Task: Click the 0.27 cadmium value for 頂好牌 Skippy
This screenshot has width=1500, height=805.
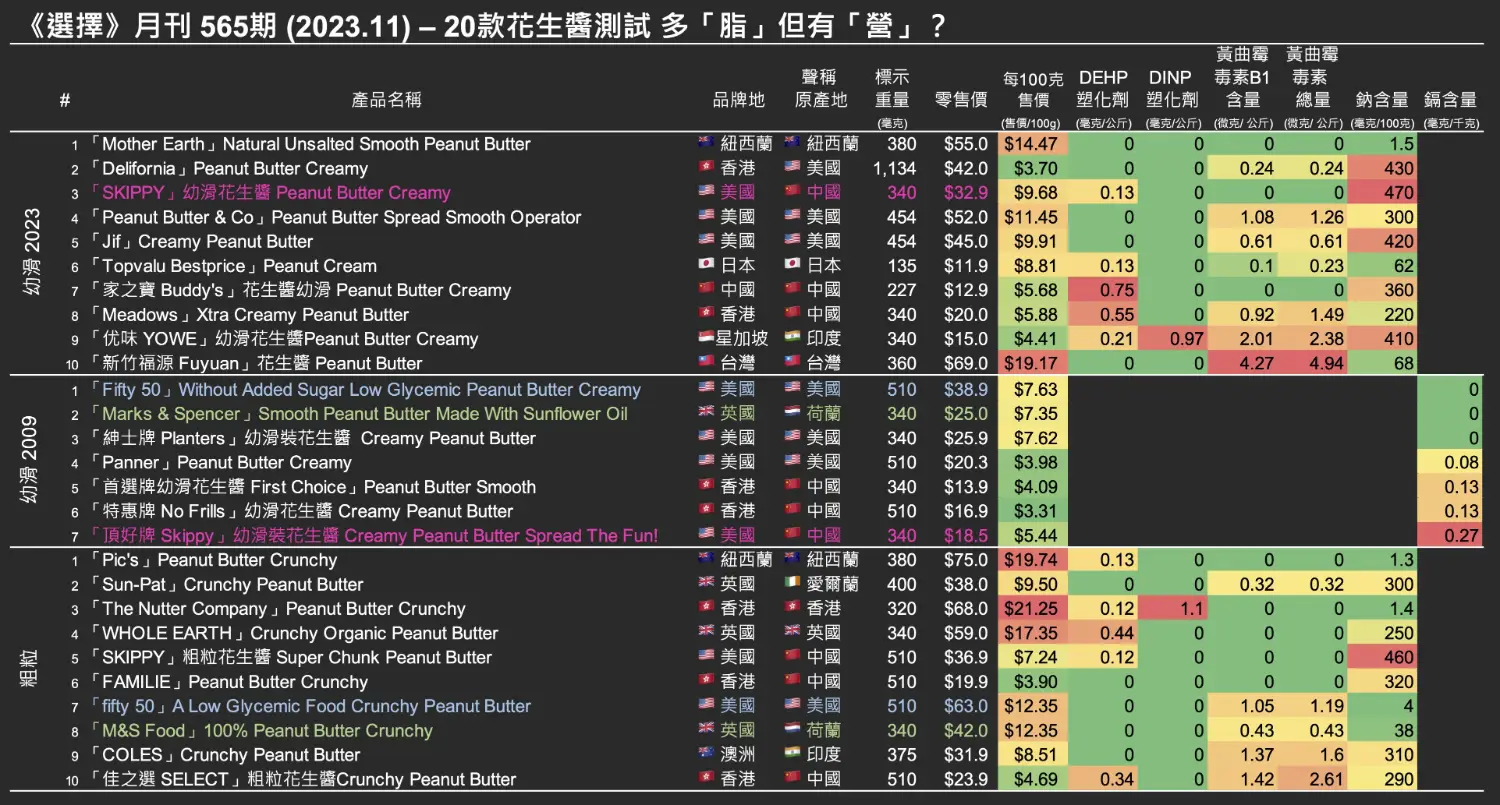Action: [x=1450, y=536]
